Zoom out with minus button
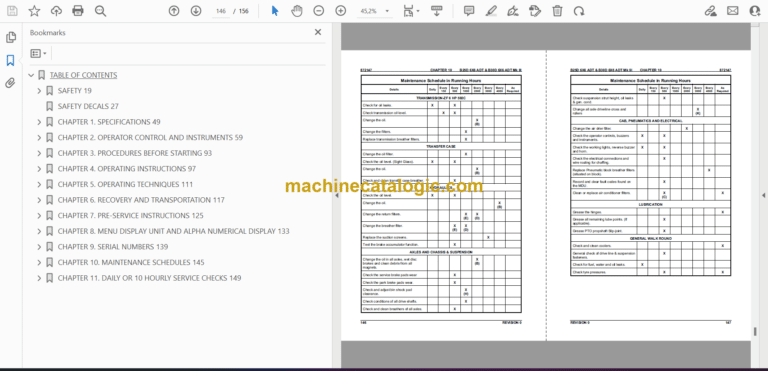 click(319, 11)
